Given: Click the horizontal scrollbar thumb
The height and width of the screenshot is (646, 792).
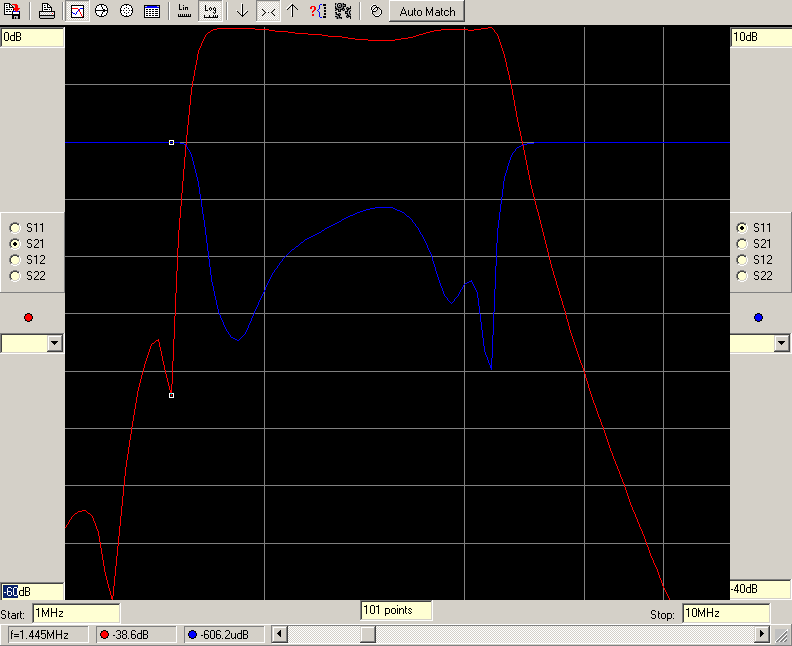Looking at the screenshot, I should click(x=368, y=634).
